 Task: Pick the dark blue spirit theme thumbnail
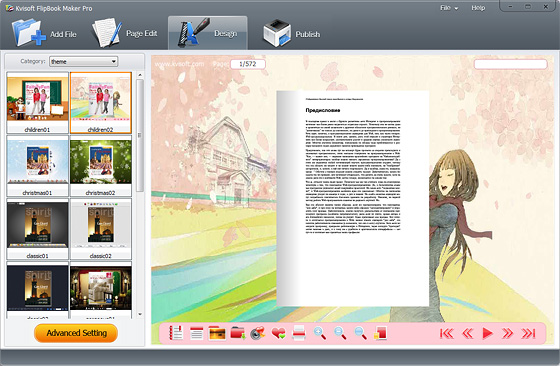[38, 290]
